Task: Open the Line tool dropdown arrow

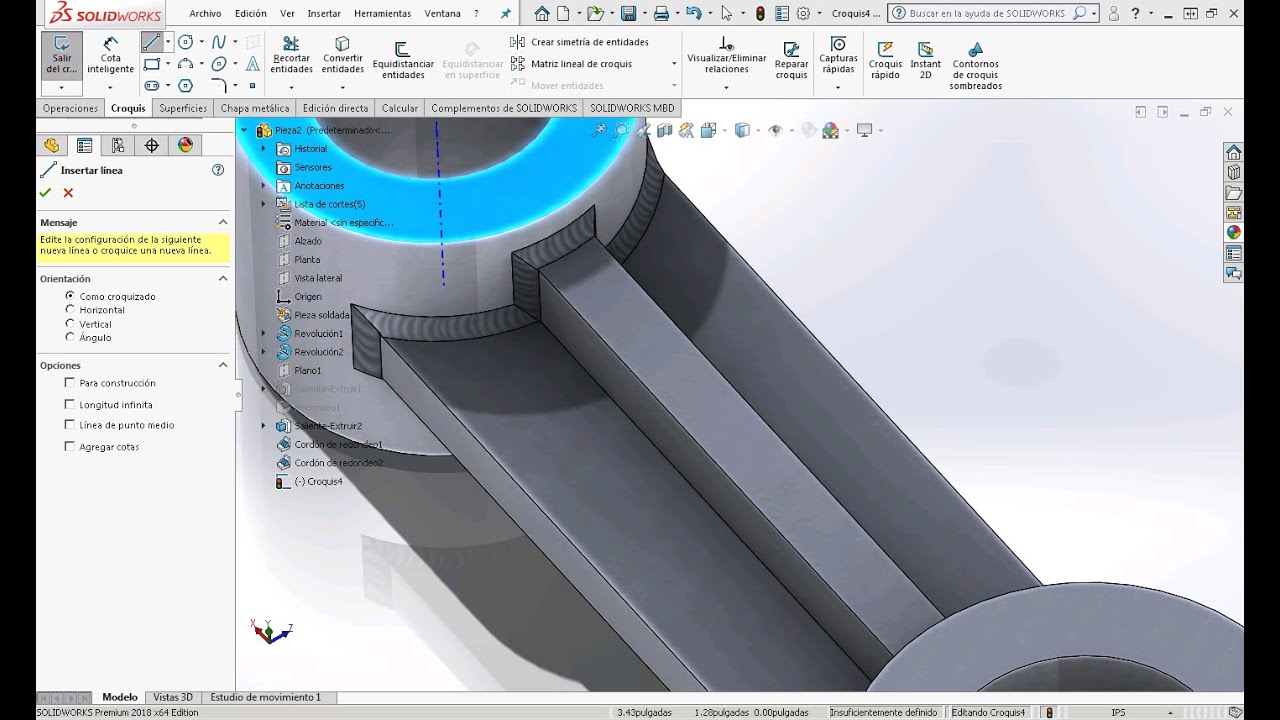Action: [x=168, y=42]
